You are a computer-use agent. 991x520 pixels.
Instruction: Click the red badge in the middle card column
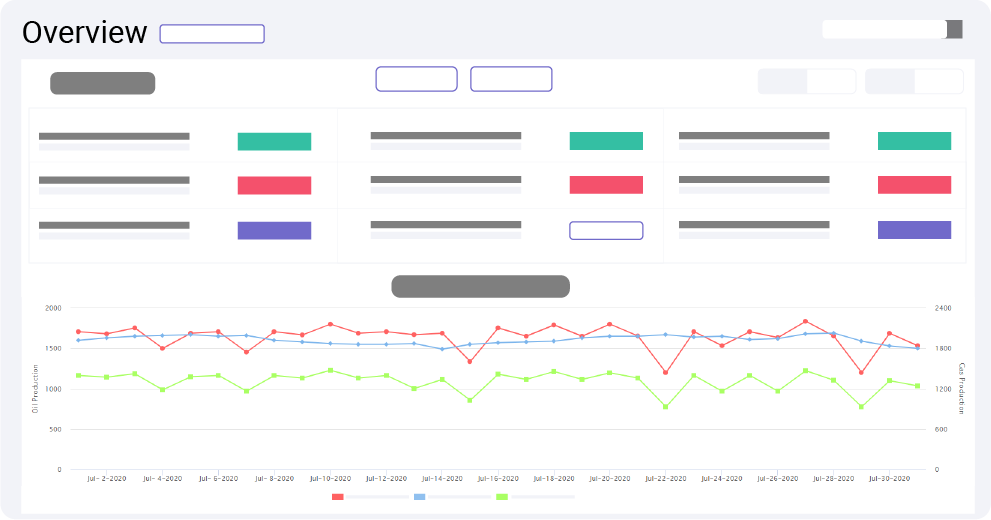tap(606, 184)
